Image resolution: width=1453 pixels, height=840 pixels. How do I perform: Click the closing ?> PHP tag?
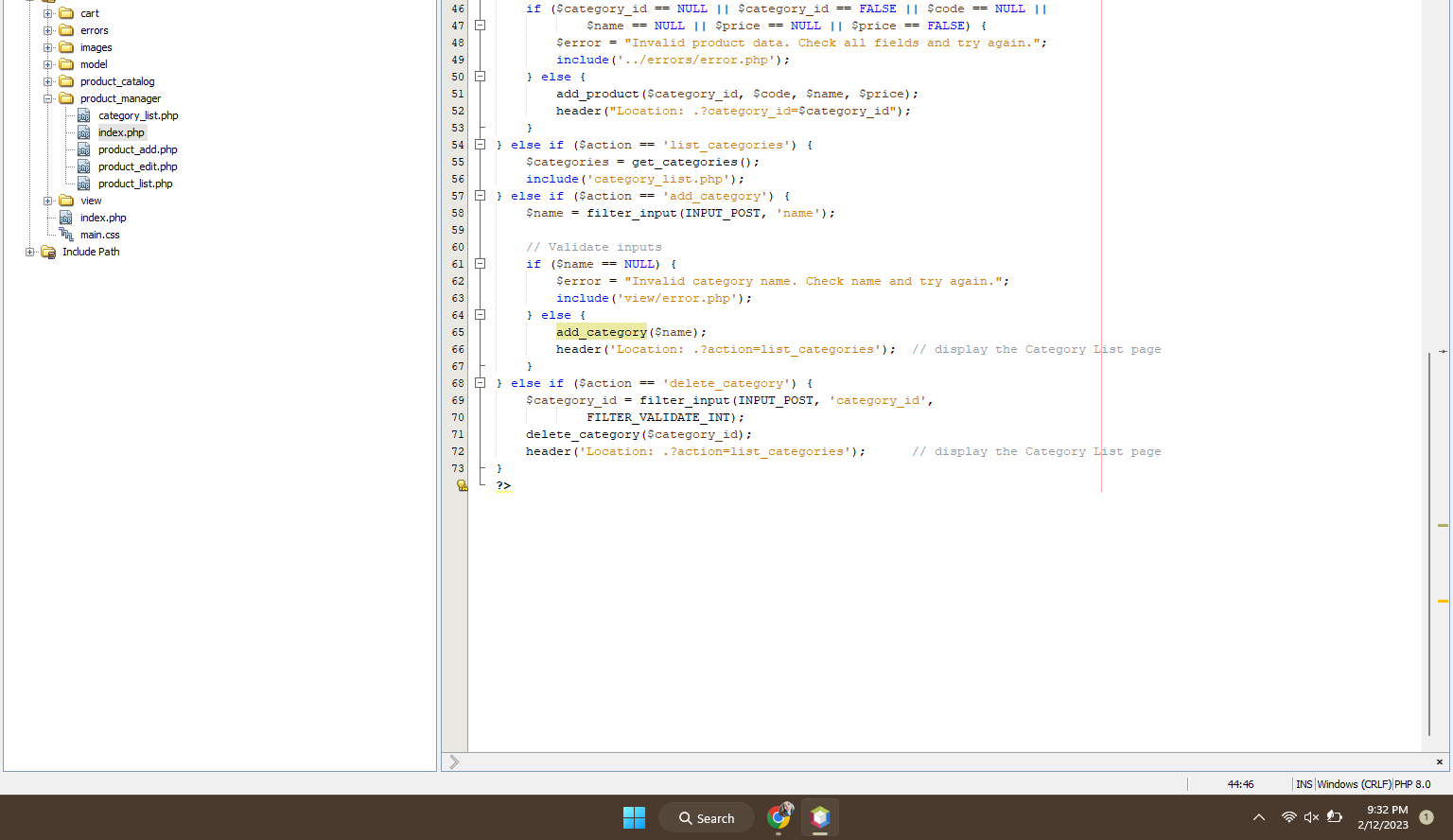click(x=503, y=485)
